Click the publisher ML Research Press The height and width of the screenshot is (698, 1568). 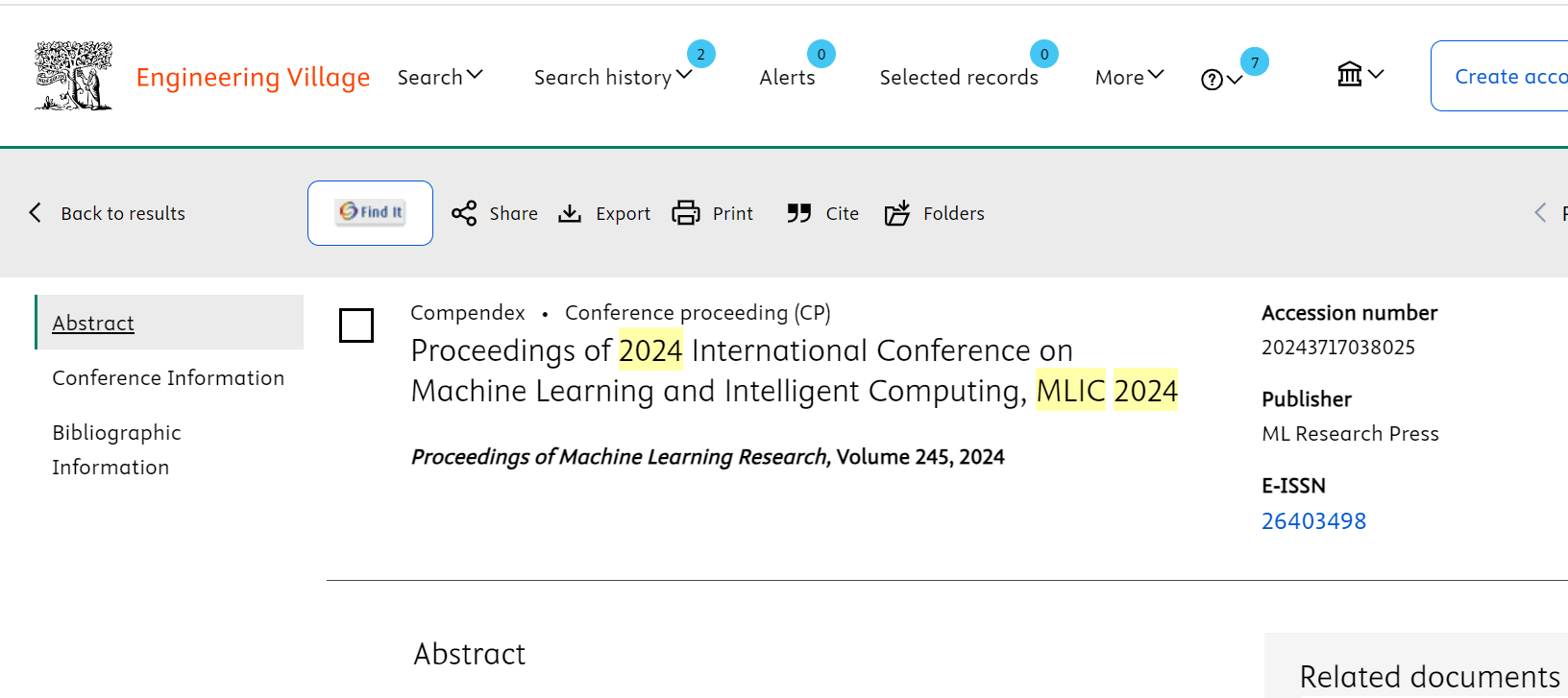tap(1350, 433)
